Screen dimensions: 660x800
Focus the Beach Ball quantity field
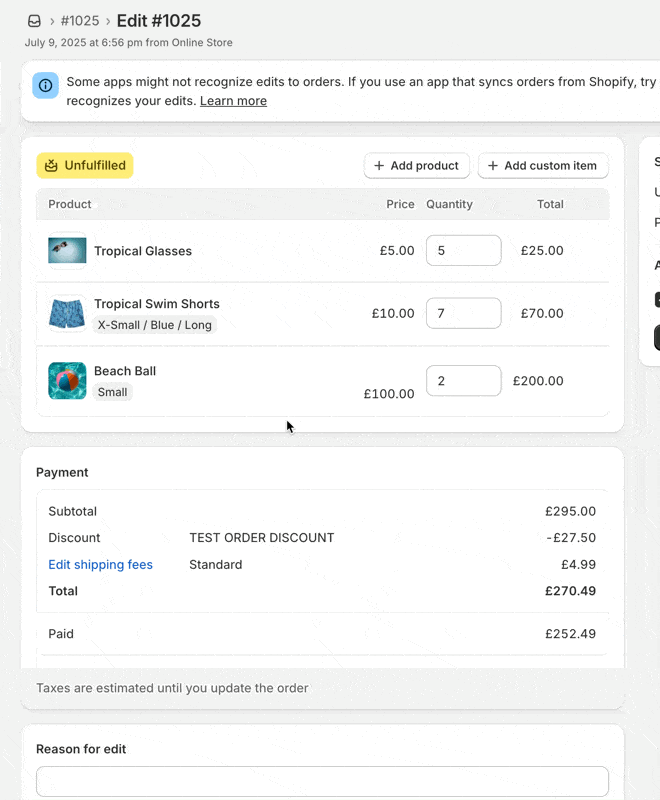[x=463, y=381]
